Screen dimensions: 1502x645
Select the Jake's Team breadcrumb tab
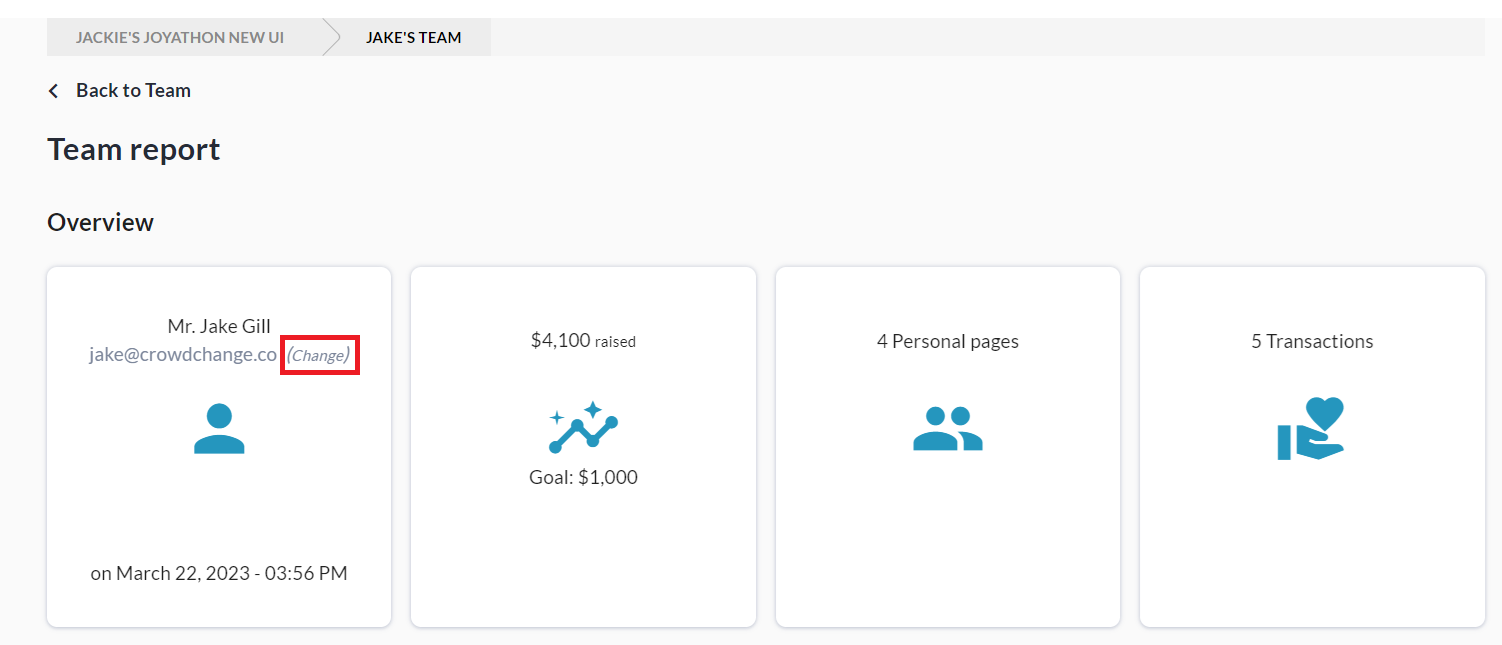(413, 38)
